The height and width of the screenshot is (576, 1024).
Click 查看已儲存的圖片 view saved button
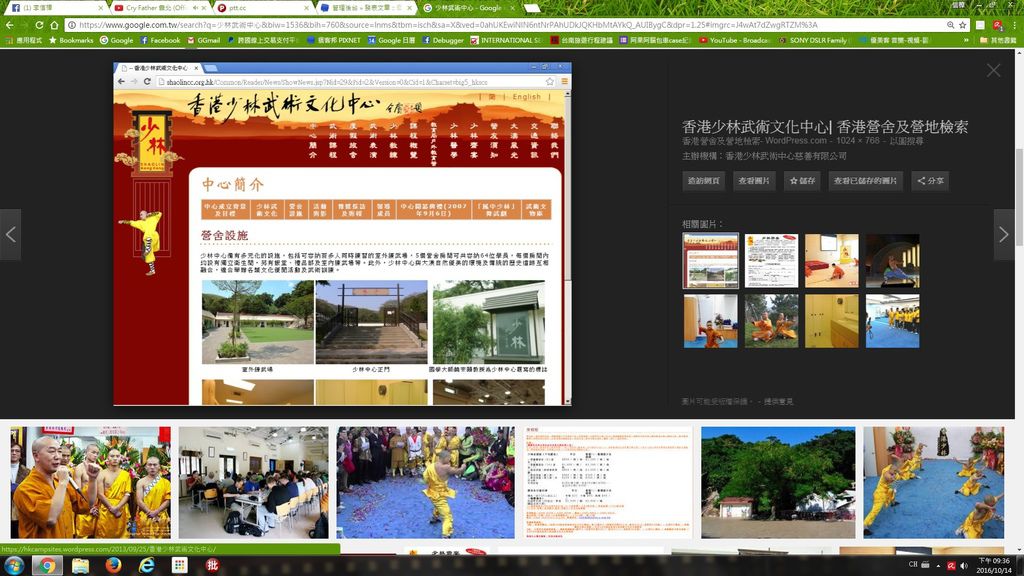[865, 181]
